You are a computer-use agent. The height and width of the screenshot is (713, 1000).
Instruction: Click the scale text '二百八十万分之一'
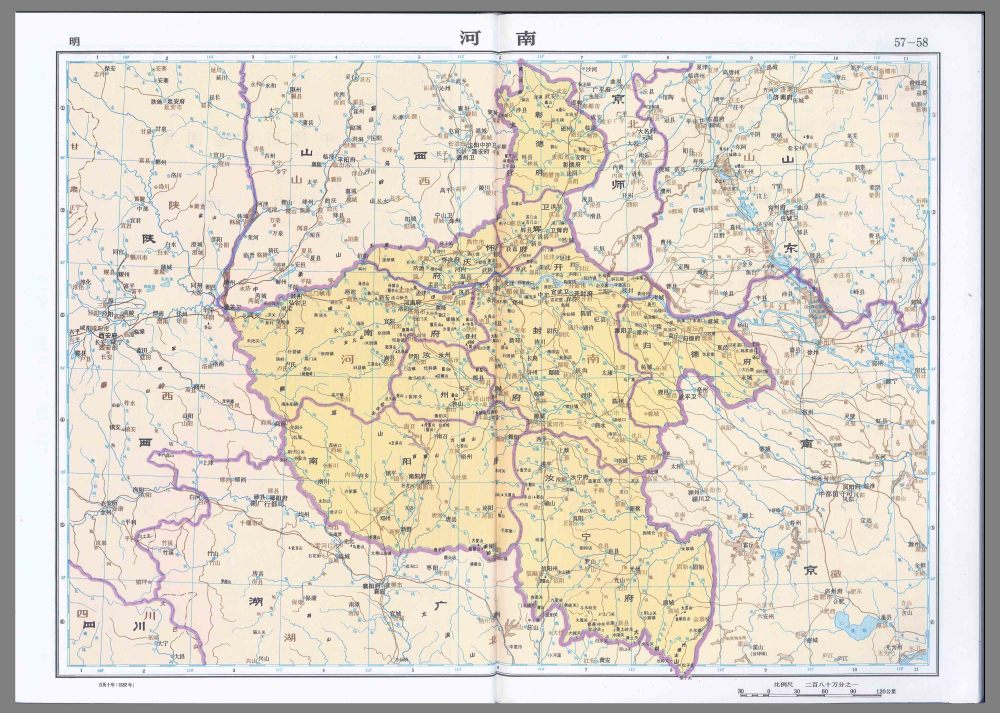(x=832, y=685)
